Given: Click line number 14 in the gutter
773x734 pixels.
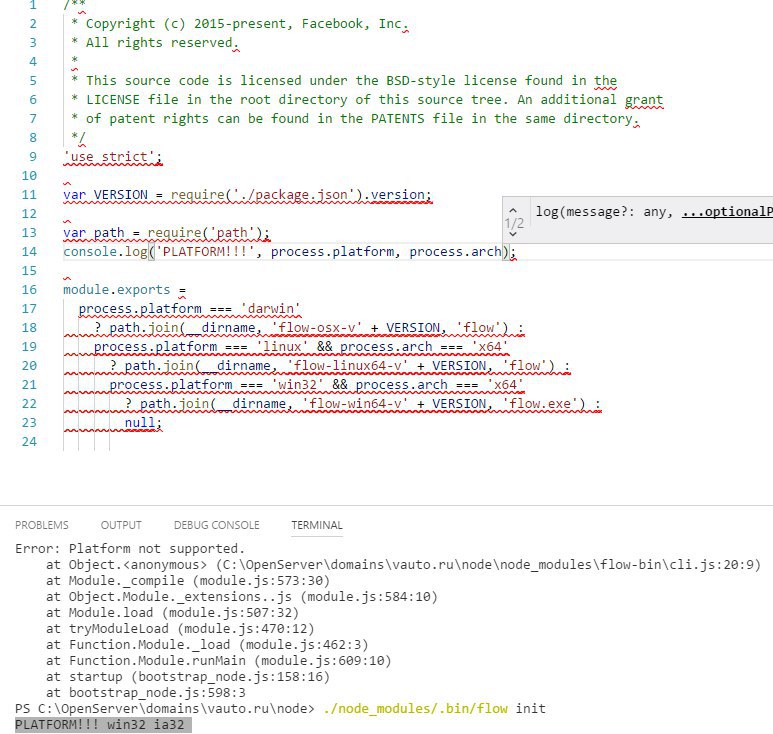Looking at the screenshot, I should (29, 252).
